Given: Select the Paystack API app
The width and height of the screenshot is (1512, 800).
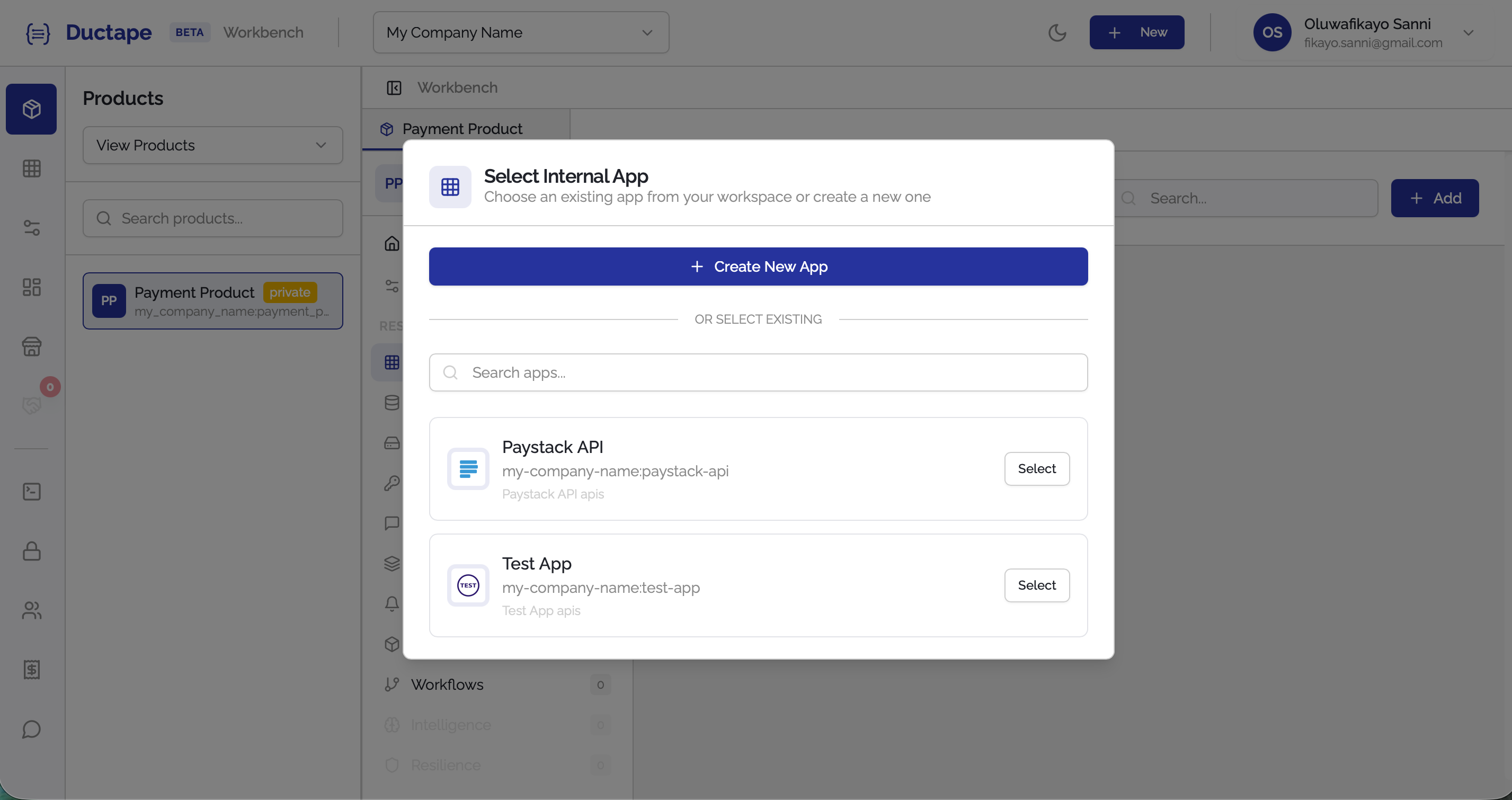Looking at the screenshot, I should pyautogui.click(x=1037, y=468).
